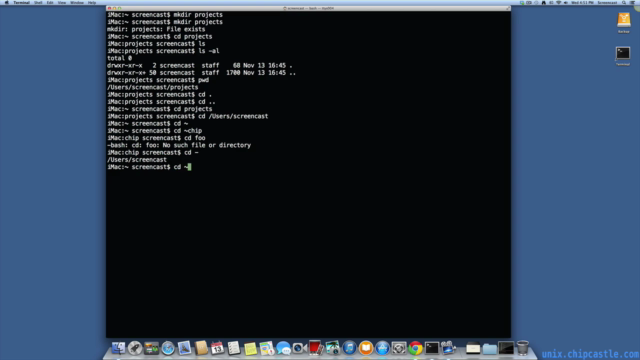Image resolution: width=640 pixels, height=360 pixels.
Task: Open FaceTime camera icon in Dock
Action: tap(300, 348)
